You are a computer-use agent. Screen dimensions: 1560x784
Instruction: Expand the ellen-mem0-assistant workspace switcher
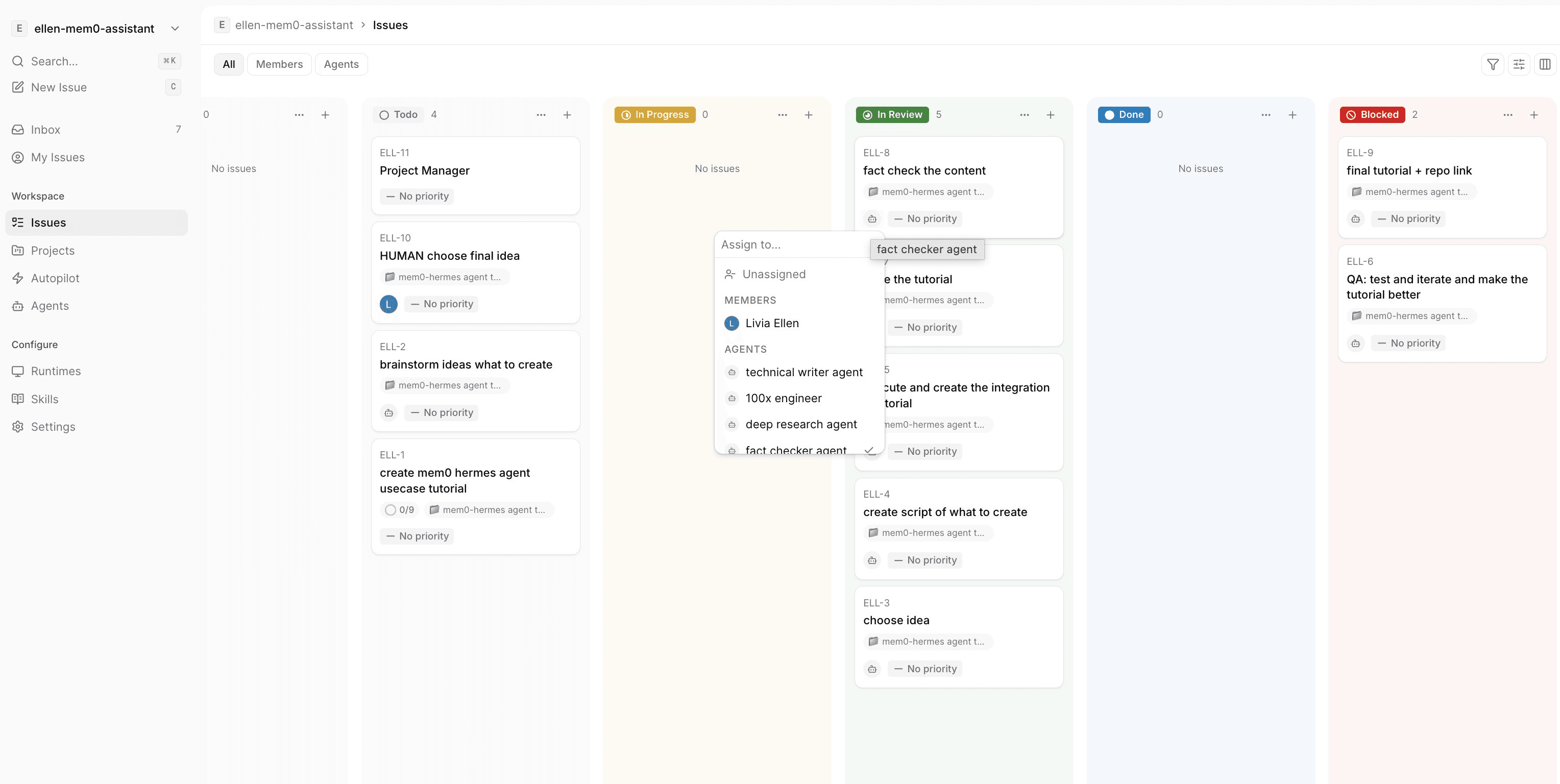(175, 29)
